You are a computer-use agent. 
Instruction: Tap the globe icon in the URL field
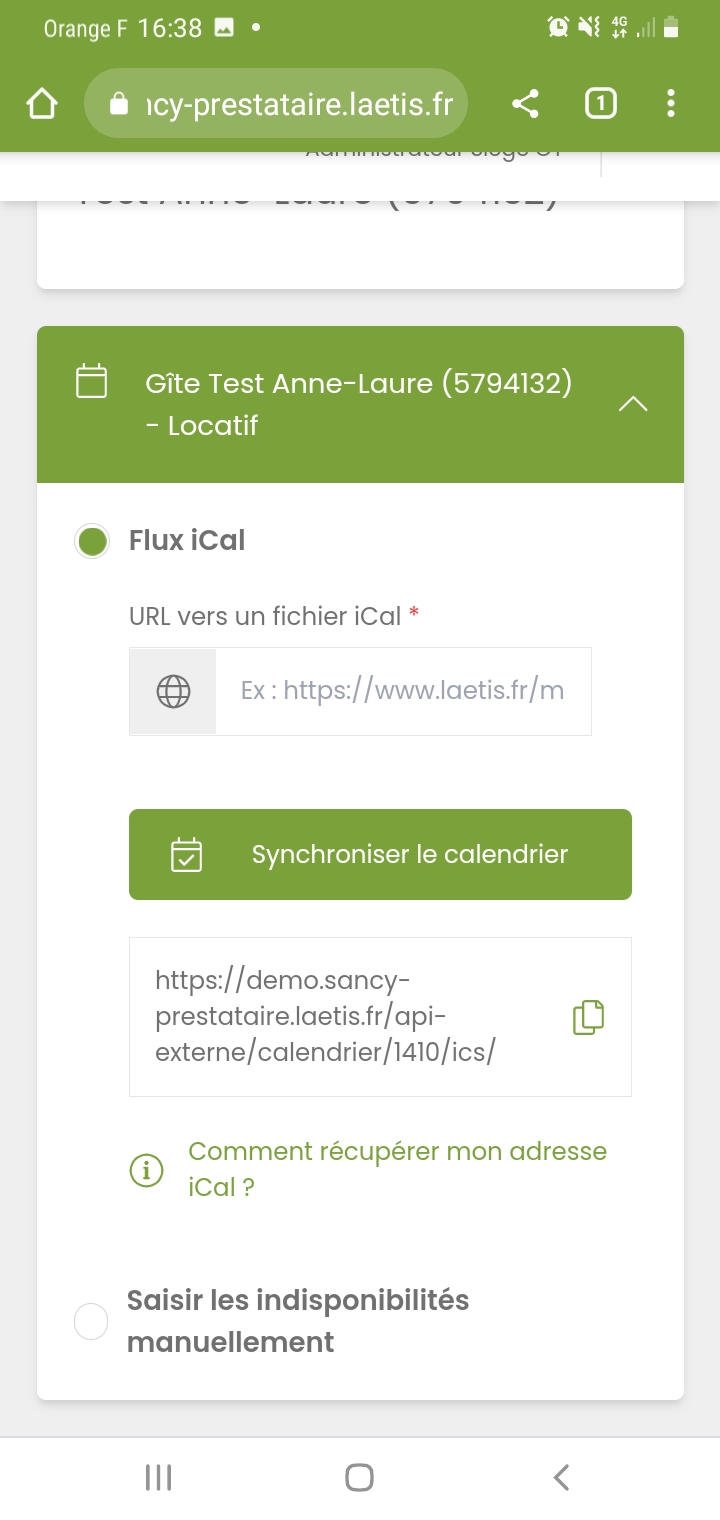point(172,690)
